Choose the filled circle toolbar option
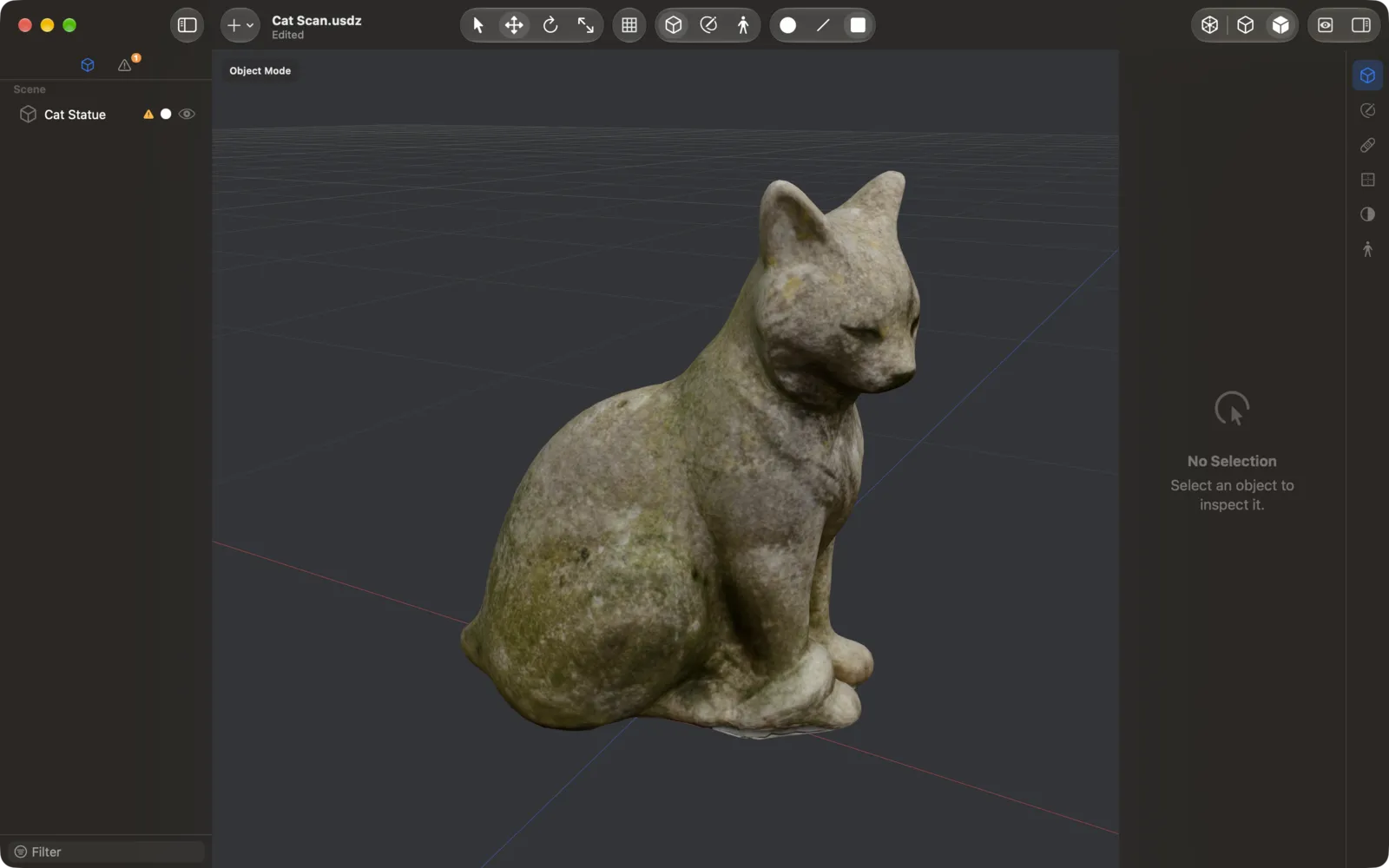The height and width of the screenshot is (868, 1389). coord(788,25)
